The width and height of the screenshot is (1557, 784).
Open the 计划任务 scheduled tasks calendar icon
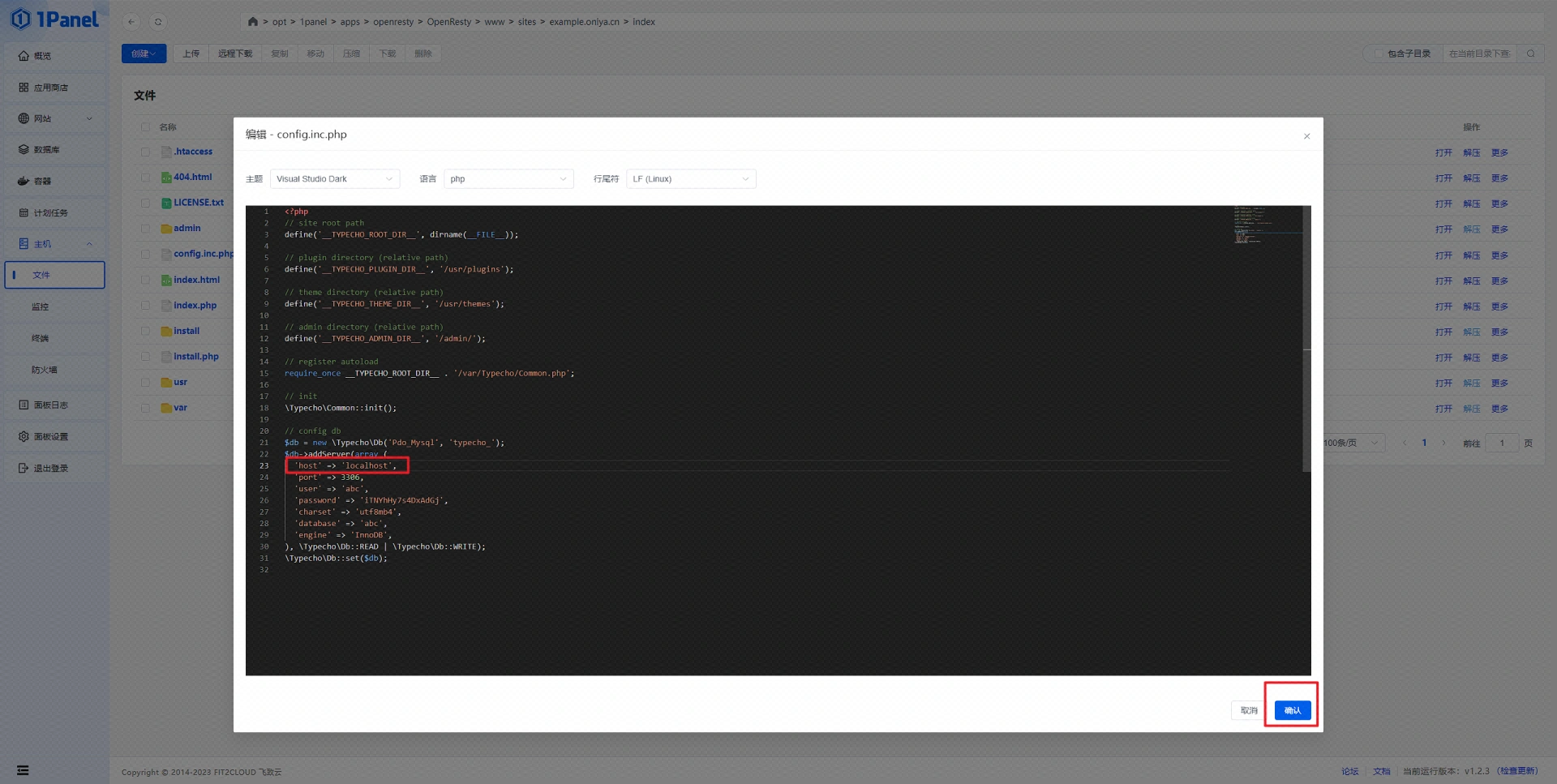click(24, 212)
